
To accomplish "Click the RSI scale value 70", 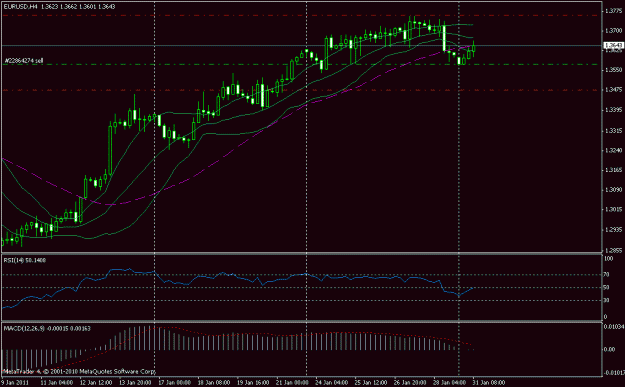I will [607, 275].
